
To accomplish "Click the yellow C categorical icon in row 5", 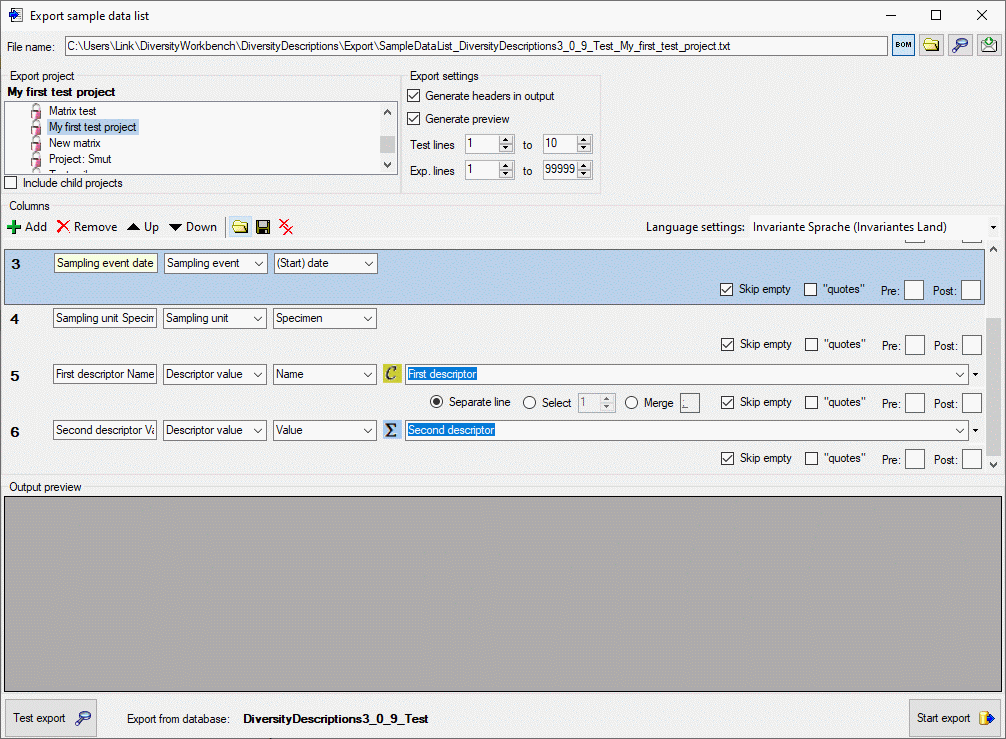I will (392, 373).
